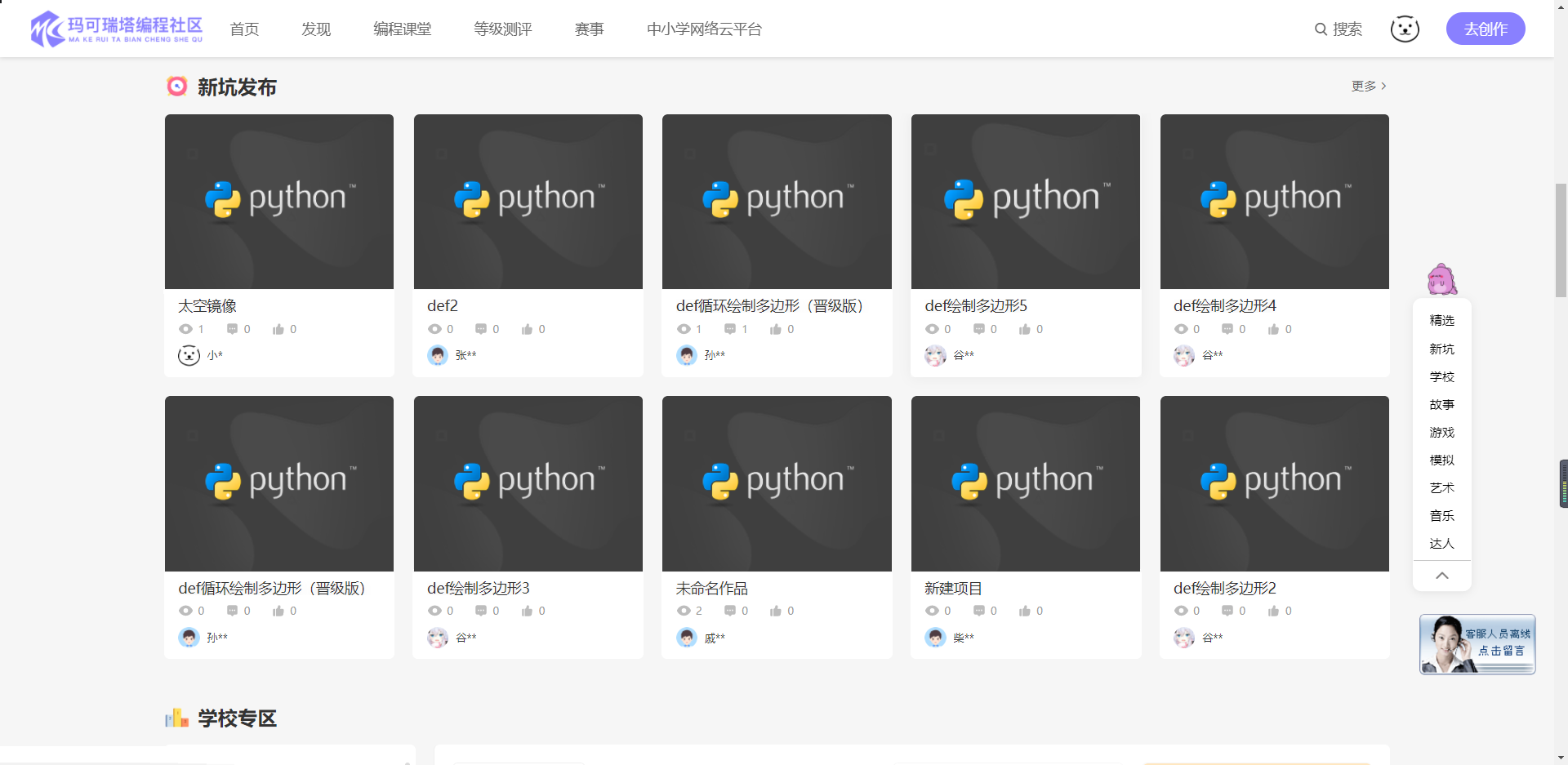Click the 太空镜像 project title

pyautogui.click(x=207, y=306)
